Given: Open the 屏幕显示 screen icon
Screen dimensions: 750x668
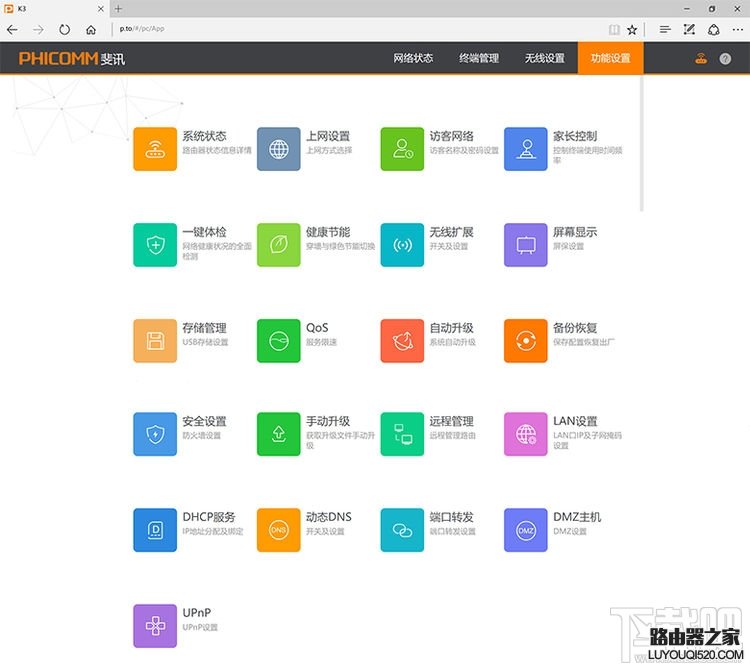Looking at the screenshot, I should (x=526, y=245).
